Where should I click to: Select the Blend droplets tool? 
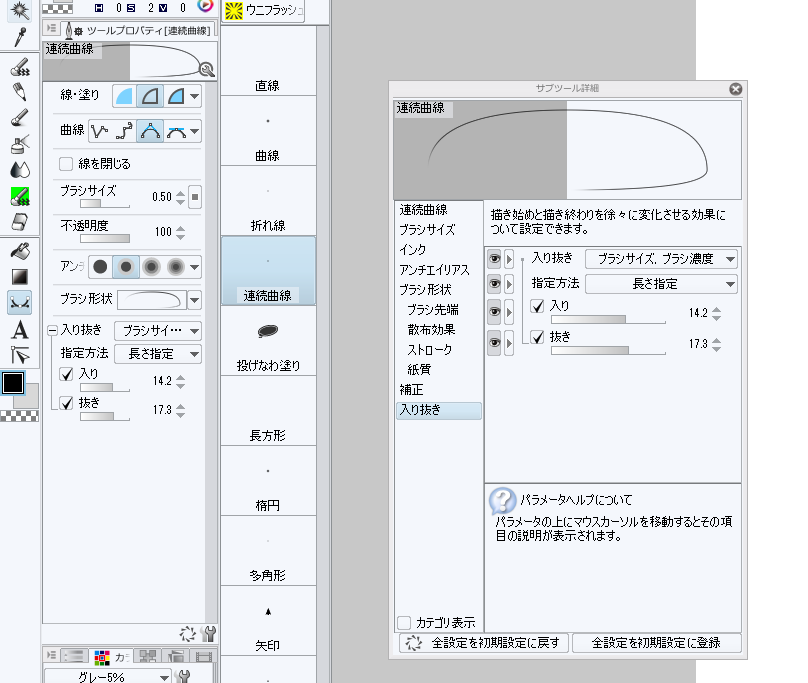point(19,169)
